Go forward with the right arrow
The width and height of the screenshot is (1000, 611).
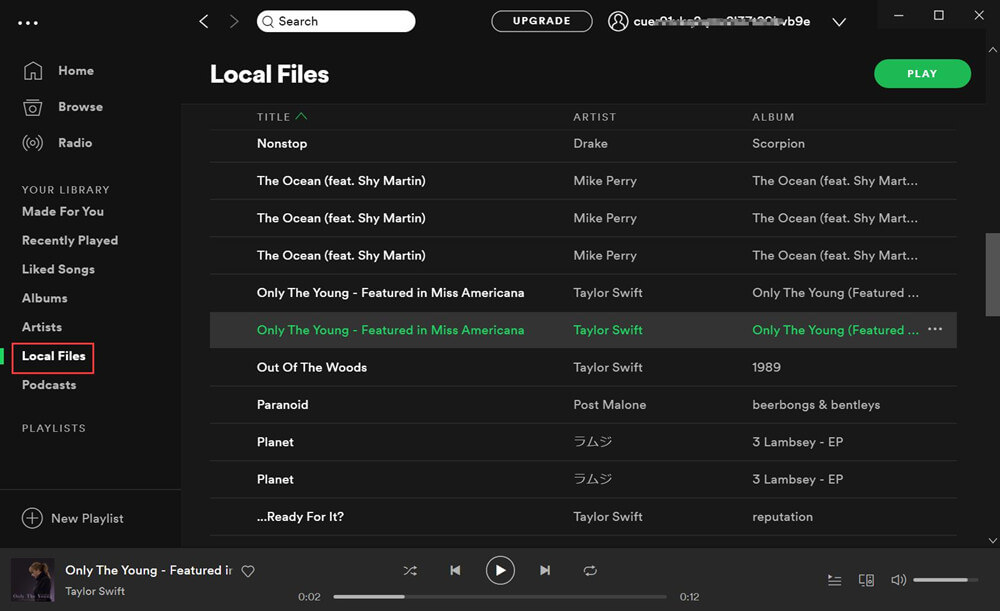click(234, 22)
